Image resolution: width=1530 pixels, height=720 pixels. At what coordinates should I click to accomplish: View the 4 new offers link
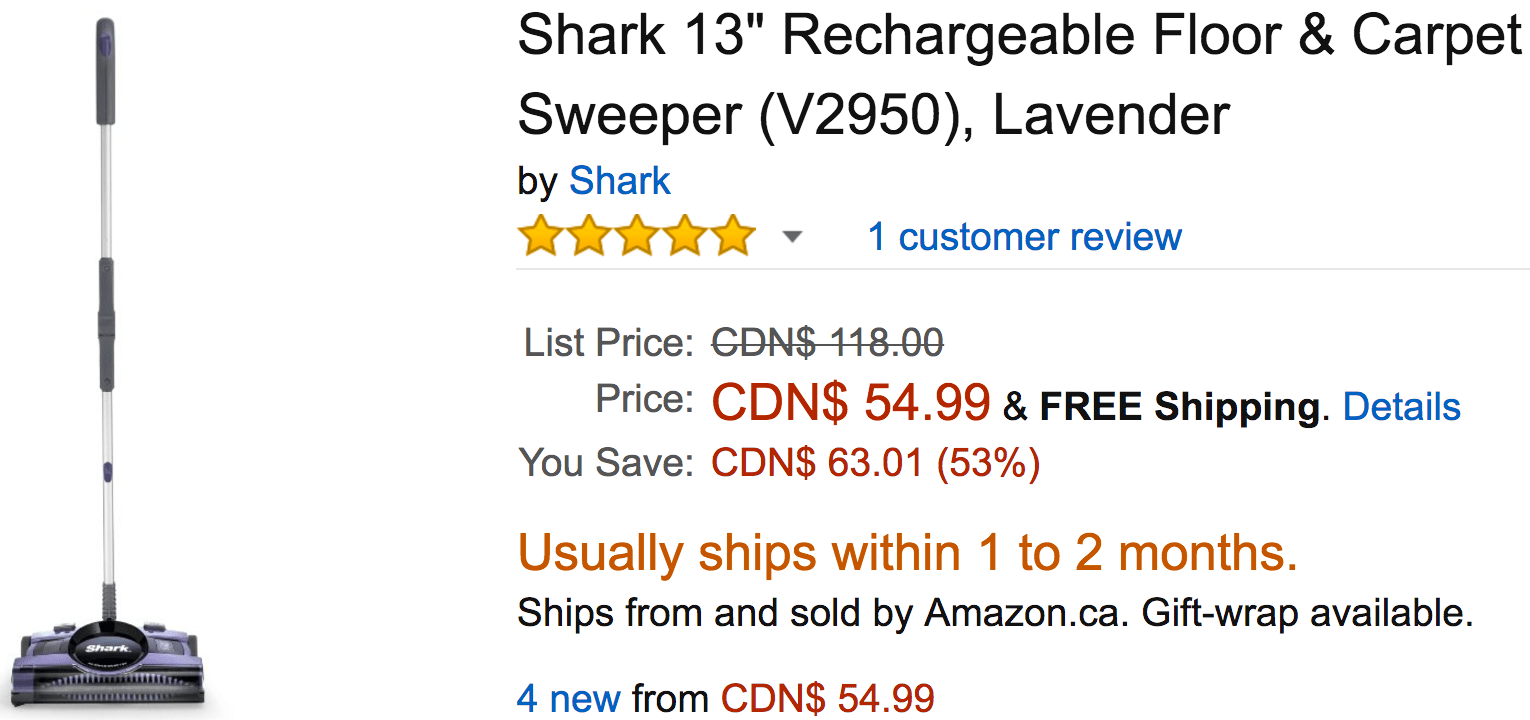569,697
